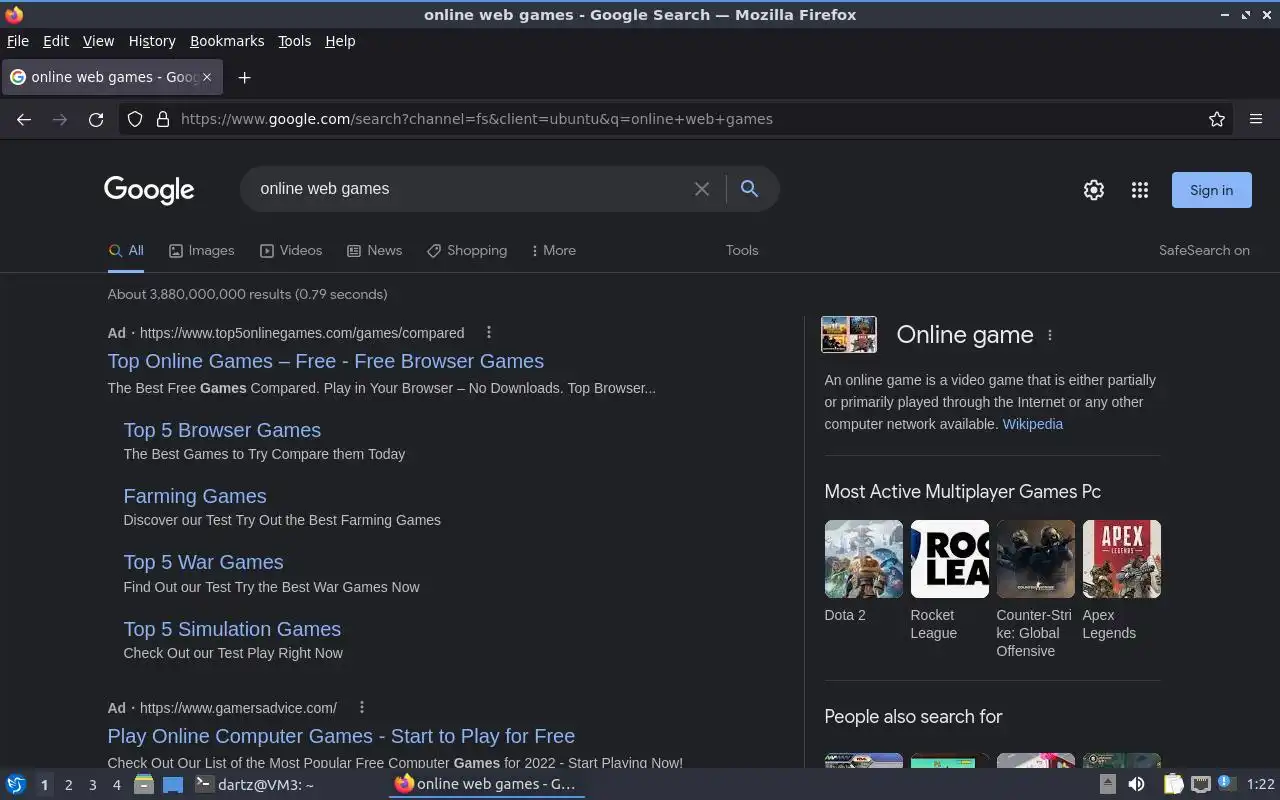Adjust volume from tray speaker icon
Image resolution: width=1280 pixels, height=800 pixels.
tap(1136, 785)
